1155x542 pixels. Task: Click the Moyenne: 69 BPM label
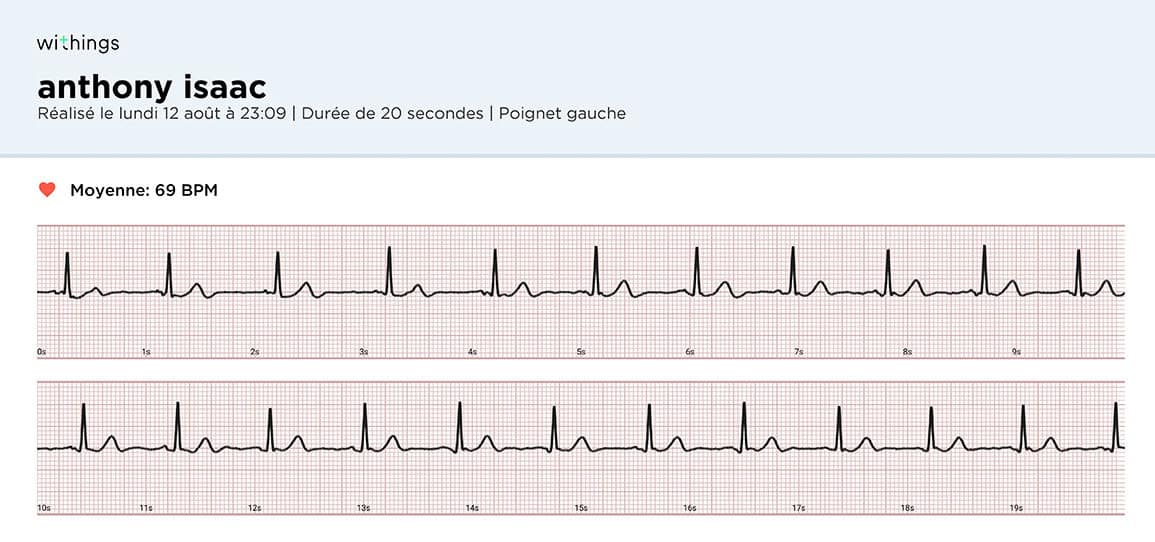coord(144,191)
